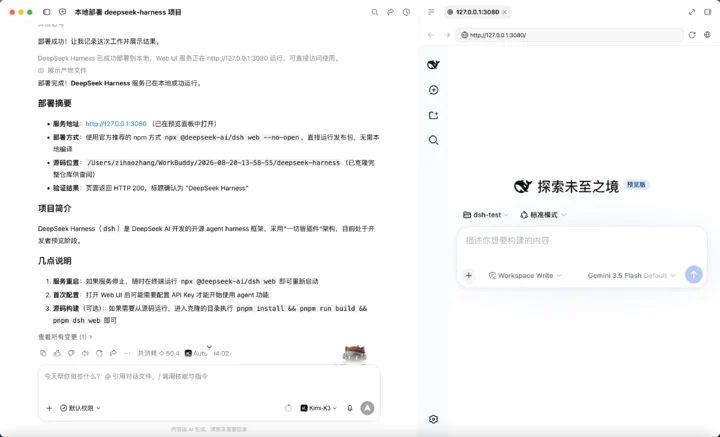Dislike the response with thumbs down
The height and width of the screenshot is (437, 720).
pos(71,353)
